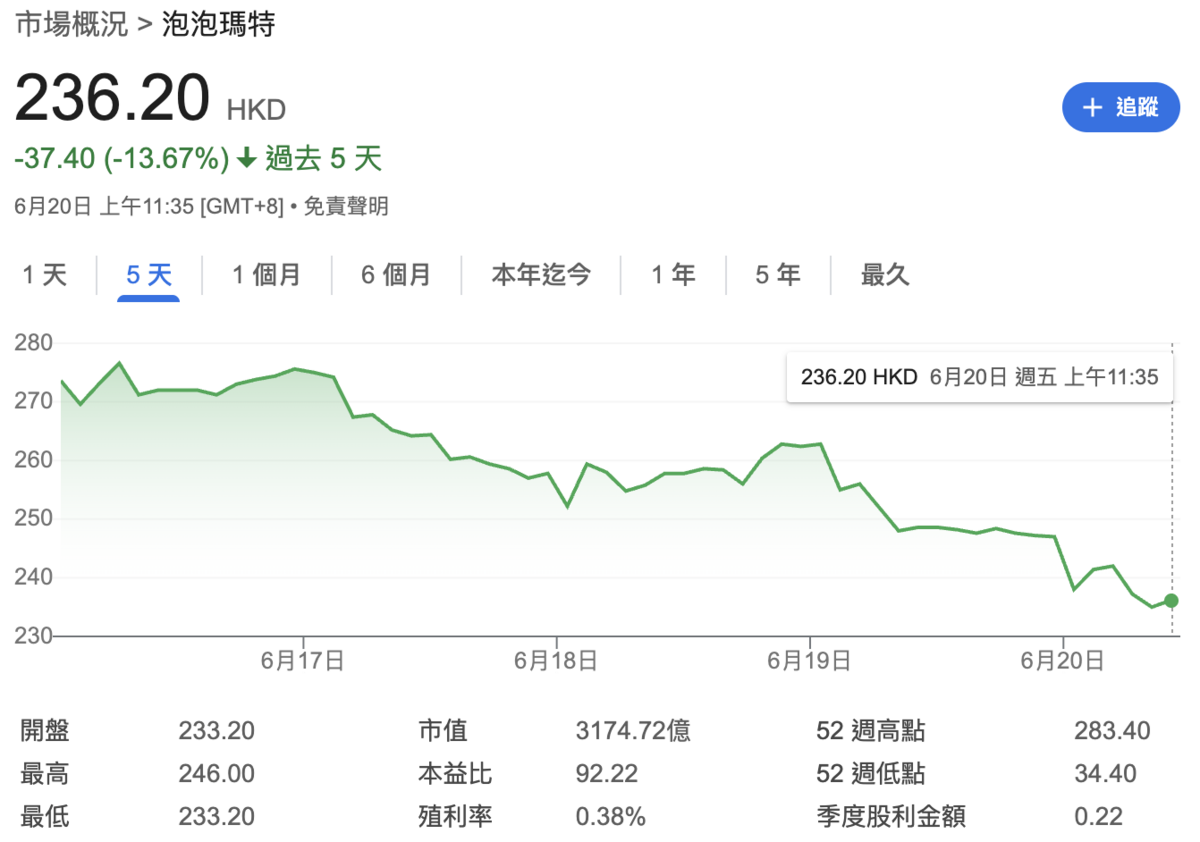Switch to the 5 年 chart view

pos(777,274)
